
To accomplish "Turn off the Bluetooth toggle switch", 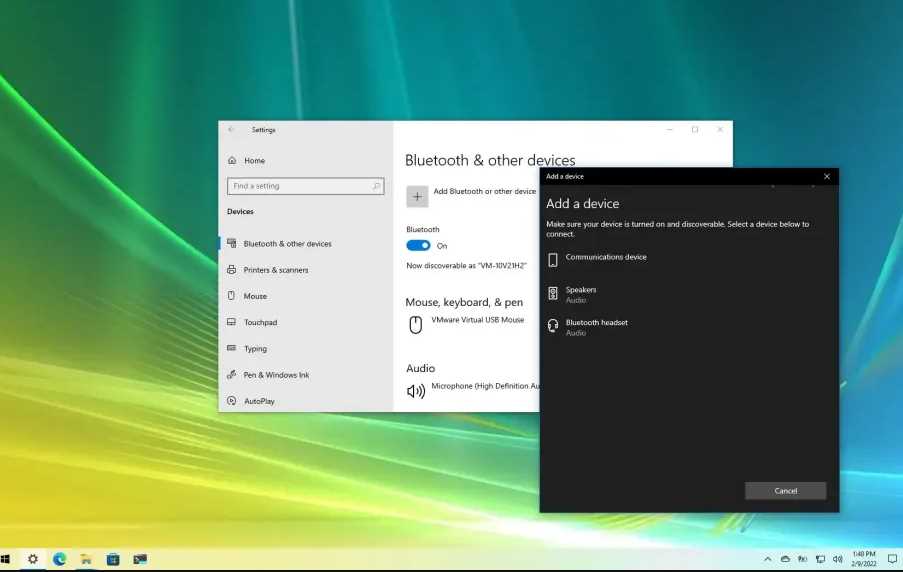I will [x=418, y=245].
